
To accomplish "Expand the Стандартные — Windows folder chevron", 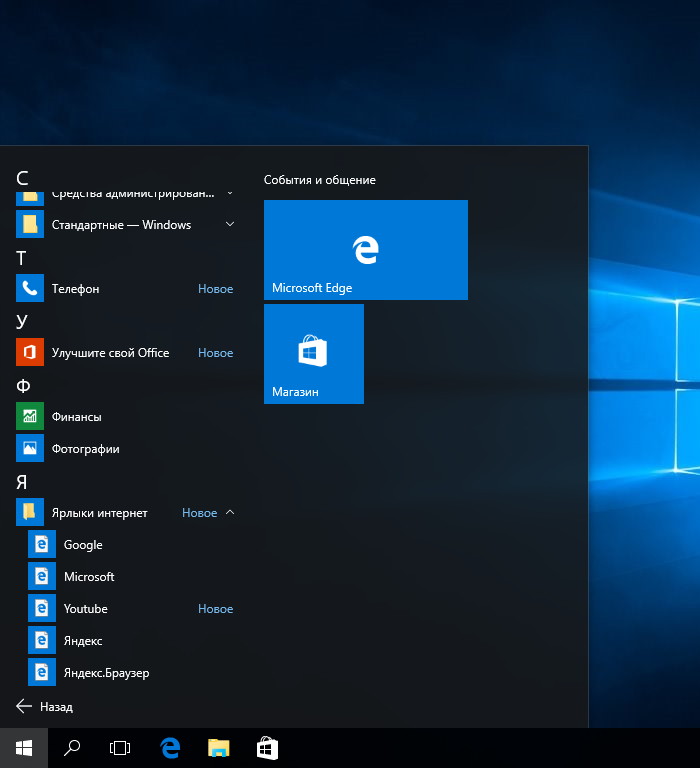I will [x=230, y=224].
